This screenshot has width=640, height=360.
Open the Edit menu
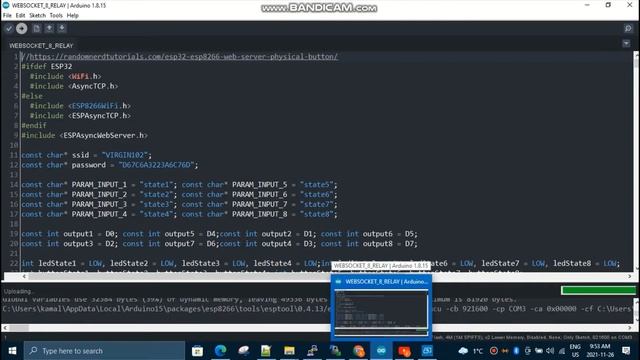coord(20,16)
